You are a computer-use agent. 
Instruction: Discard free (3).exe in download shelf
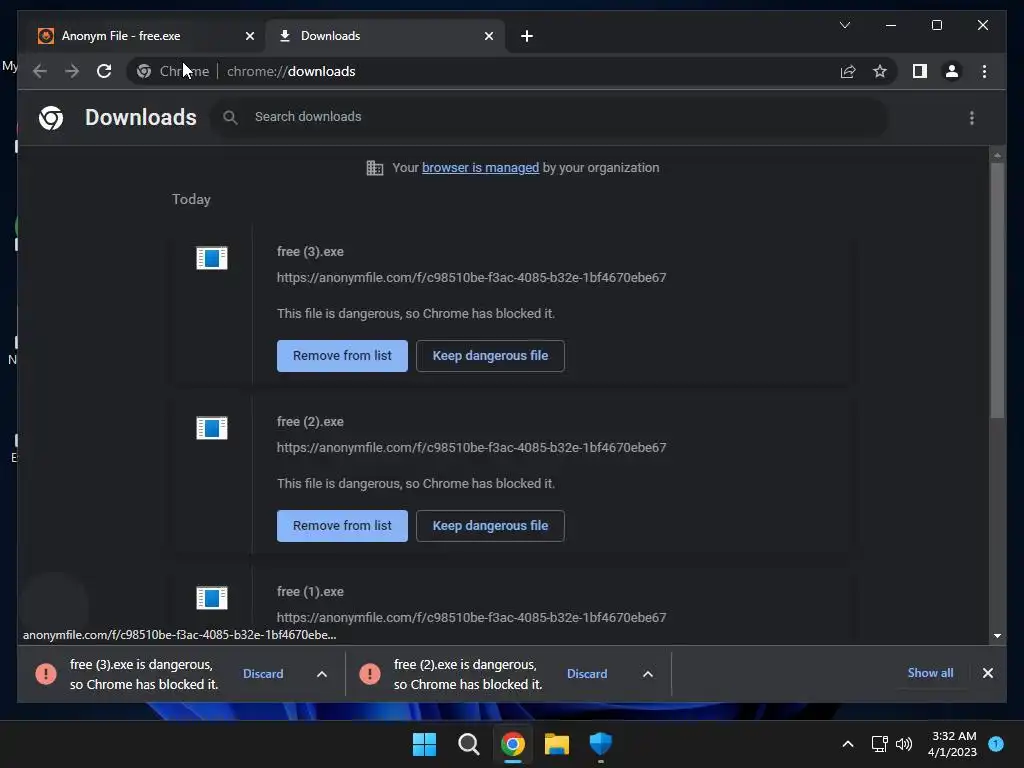click(263, 674)
